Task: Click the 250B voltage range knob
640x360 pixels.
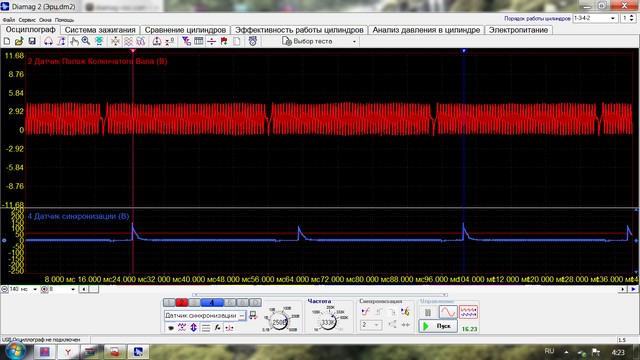Action: [x=280, y=322]
